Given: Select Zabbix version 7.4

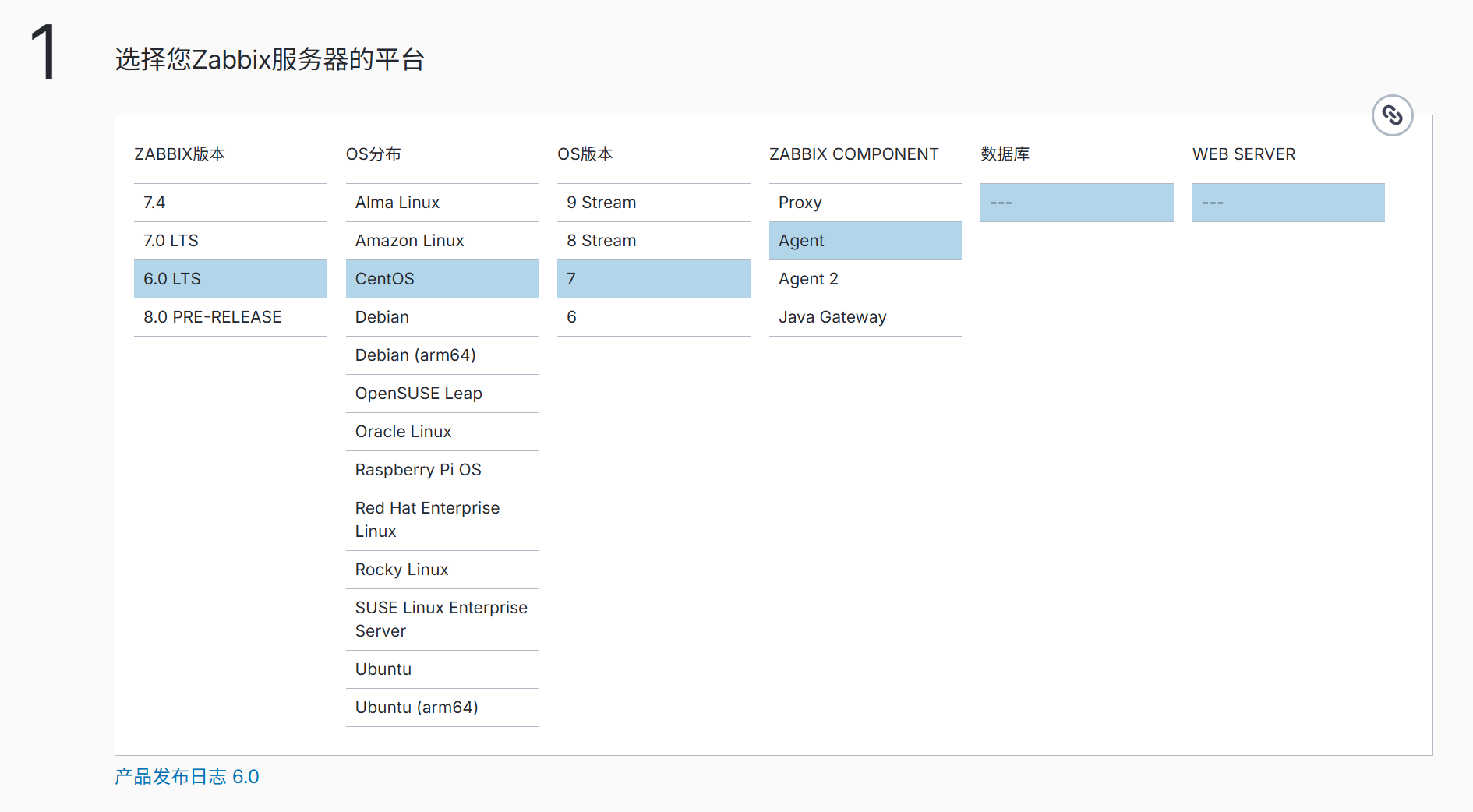Looking at the screenshot, I should pyautogui.click(x=230, y=203).
